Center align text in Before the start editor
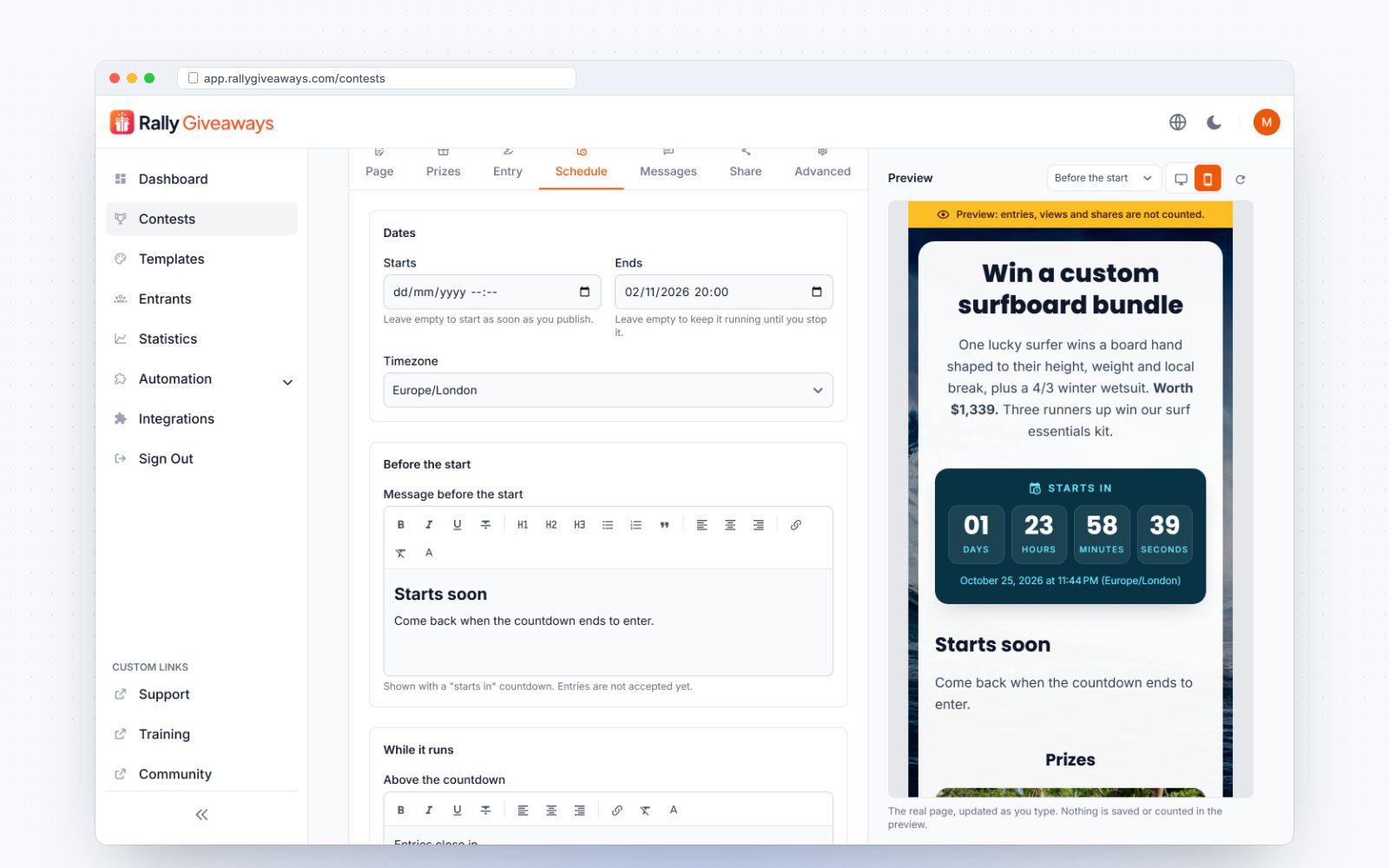Viewport: 1389px width, 868px height. coord(730,525)
